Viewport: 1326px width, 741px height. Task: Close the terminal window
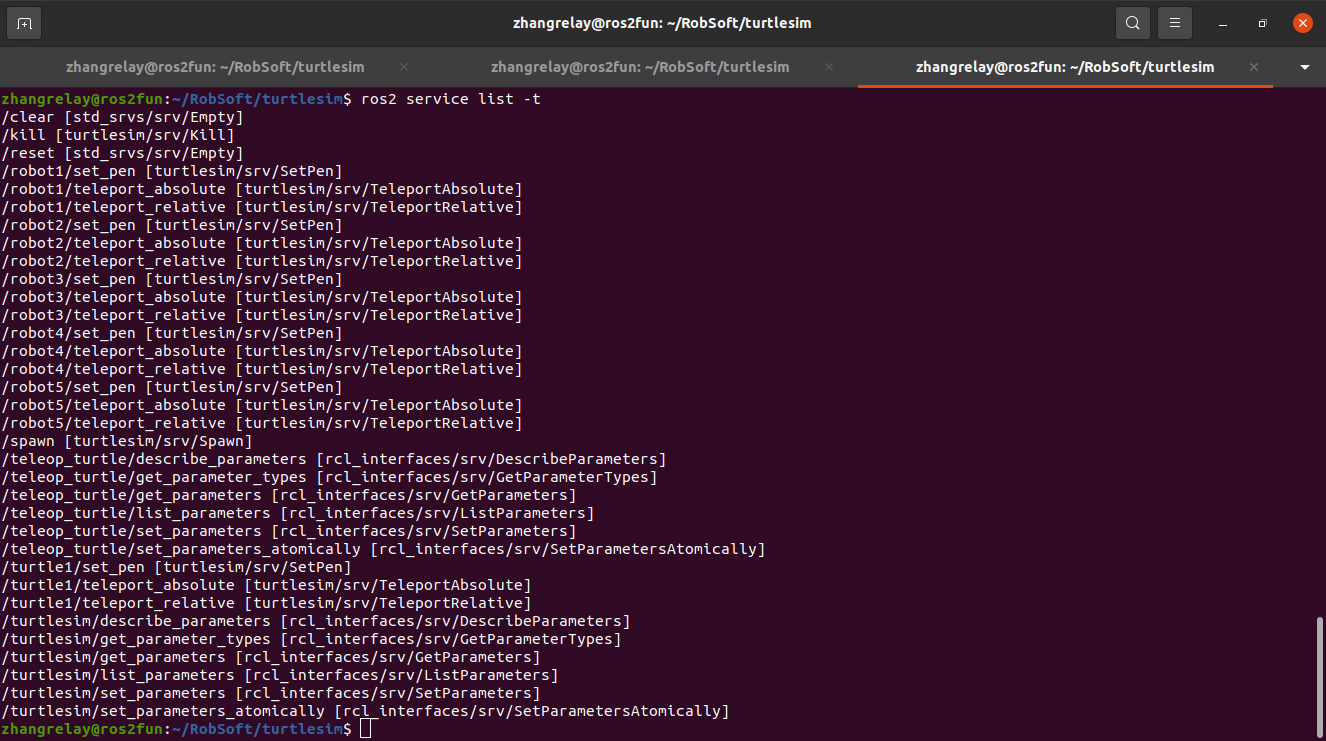pyautogui.click(x=1302, y=23)
